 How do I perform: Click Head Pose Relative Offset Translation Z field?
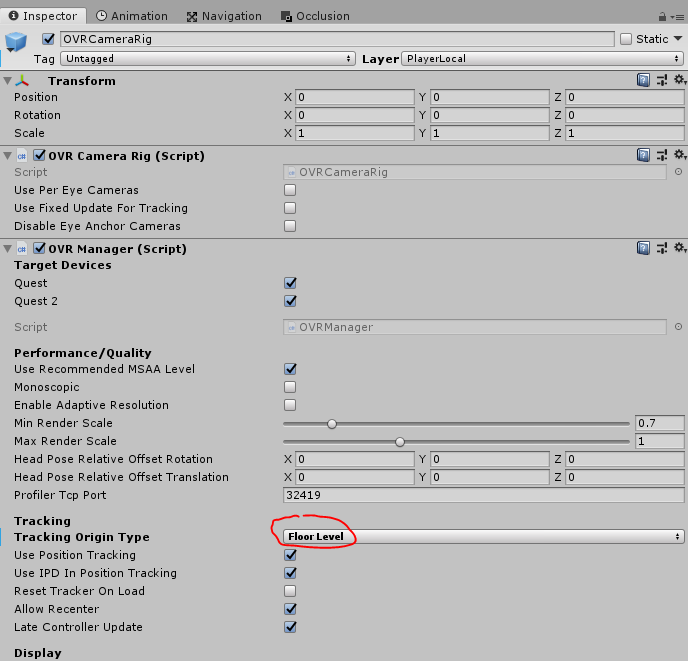click(x=625, y=477)
